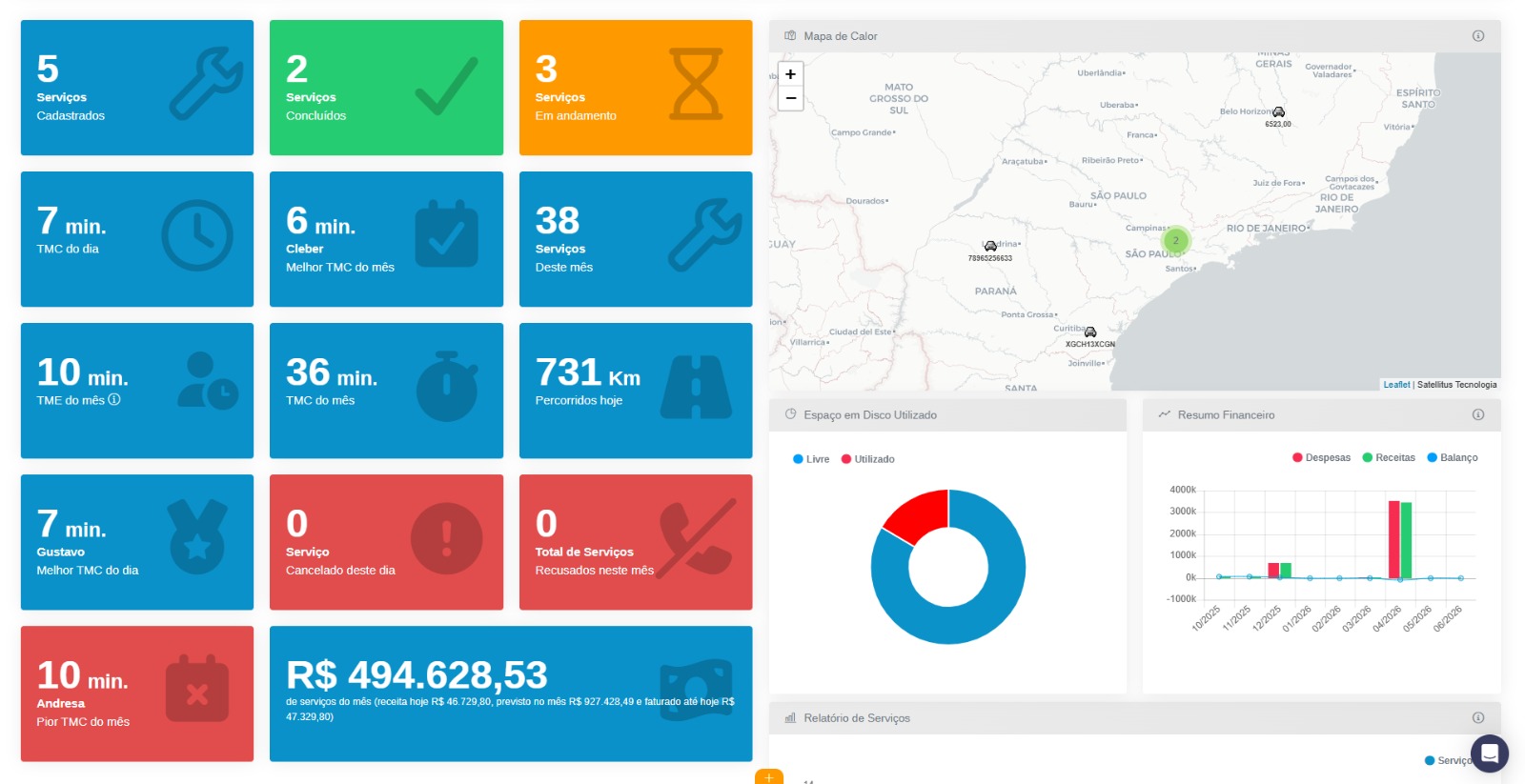Open the Serviços Cadastrados card
Viewport: 1525px width, 784px height.
137,88
